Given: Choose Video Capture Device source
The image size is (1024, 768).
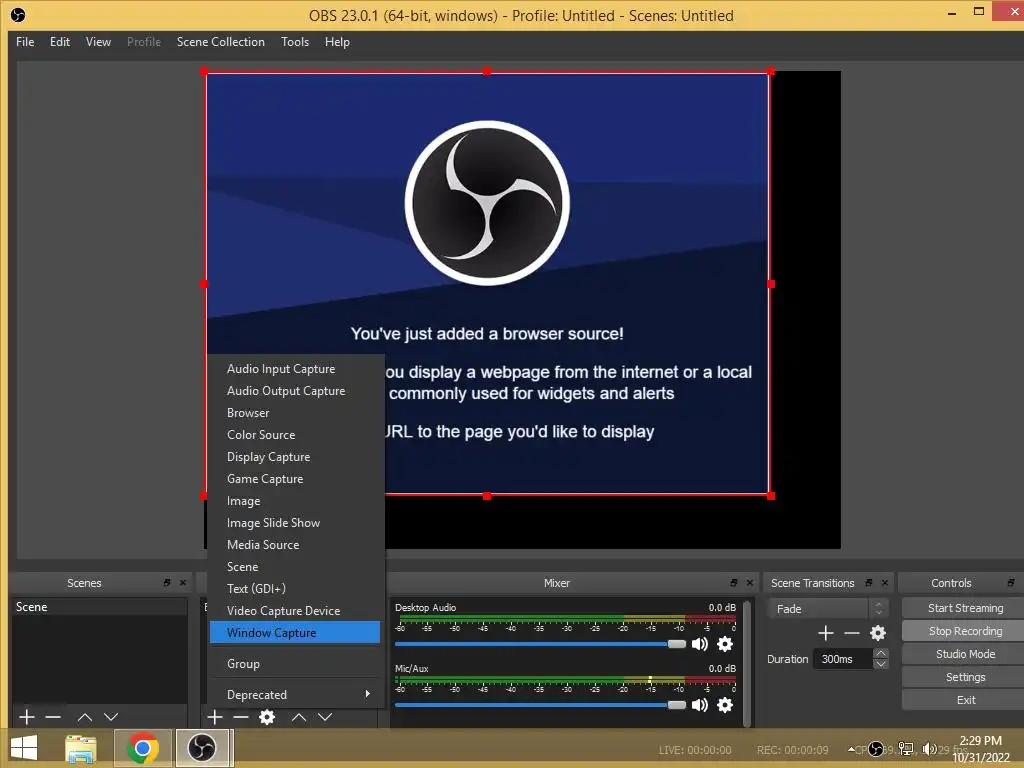Looking at the screenshot, I should coord(295,611).
